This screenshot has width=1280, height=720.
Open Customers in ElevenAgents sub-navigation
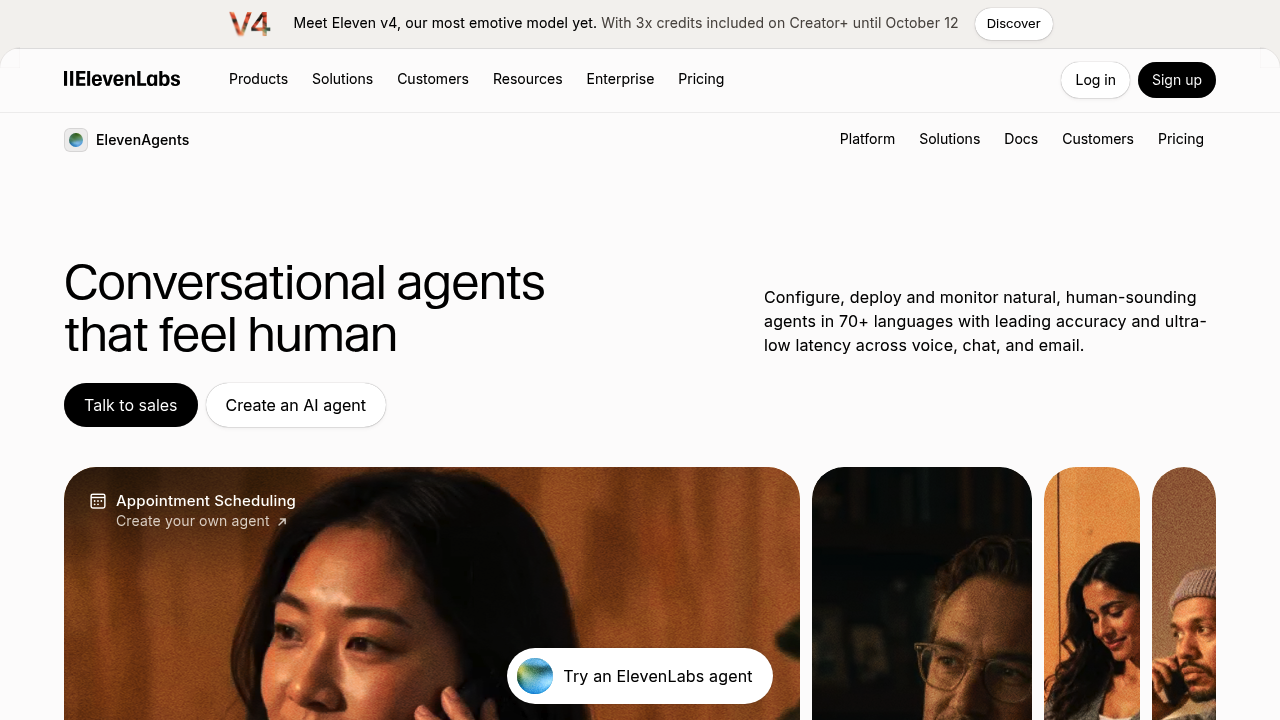point(1098,139)
